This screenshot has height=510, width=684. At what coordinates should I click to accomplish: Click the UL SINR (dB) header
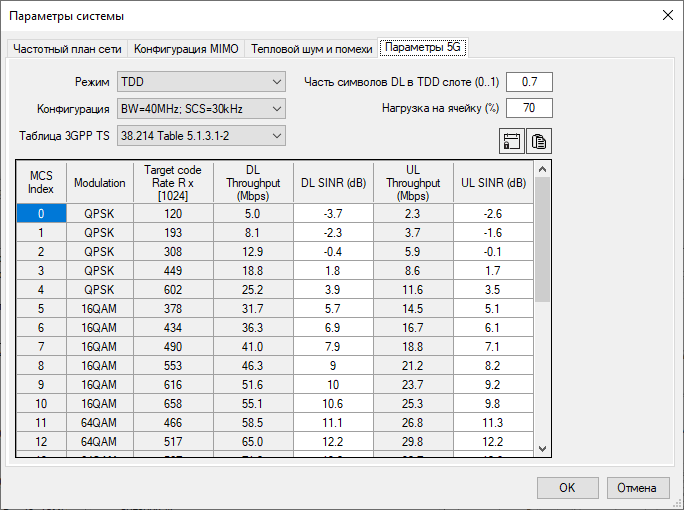click(493, 182)
